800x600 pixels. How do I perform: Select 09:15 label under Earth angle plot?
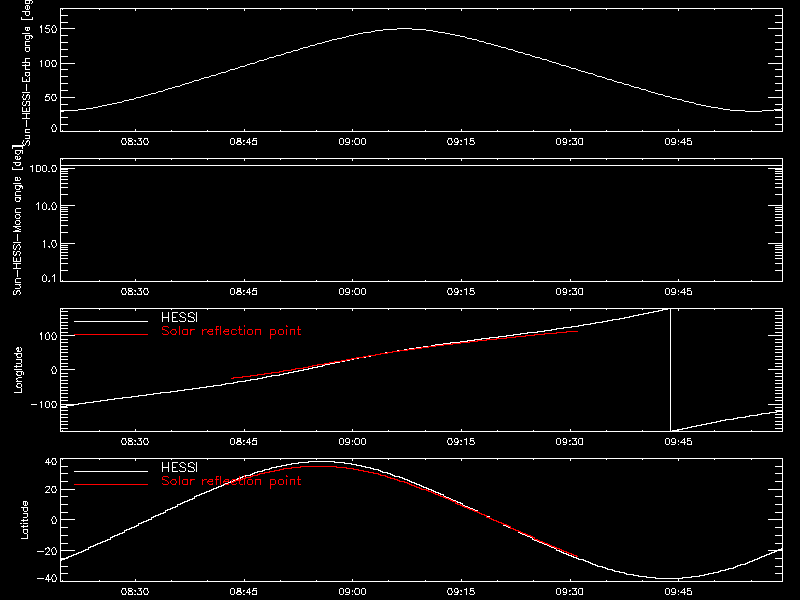[461, 142]
